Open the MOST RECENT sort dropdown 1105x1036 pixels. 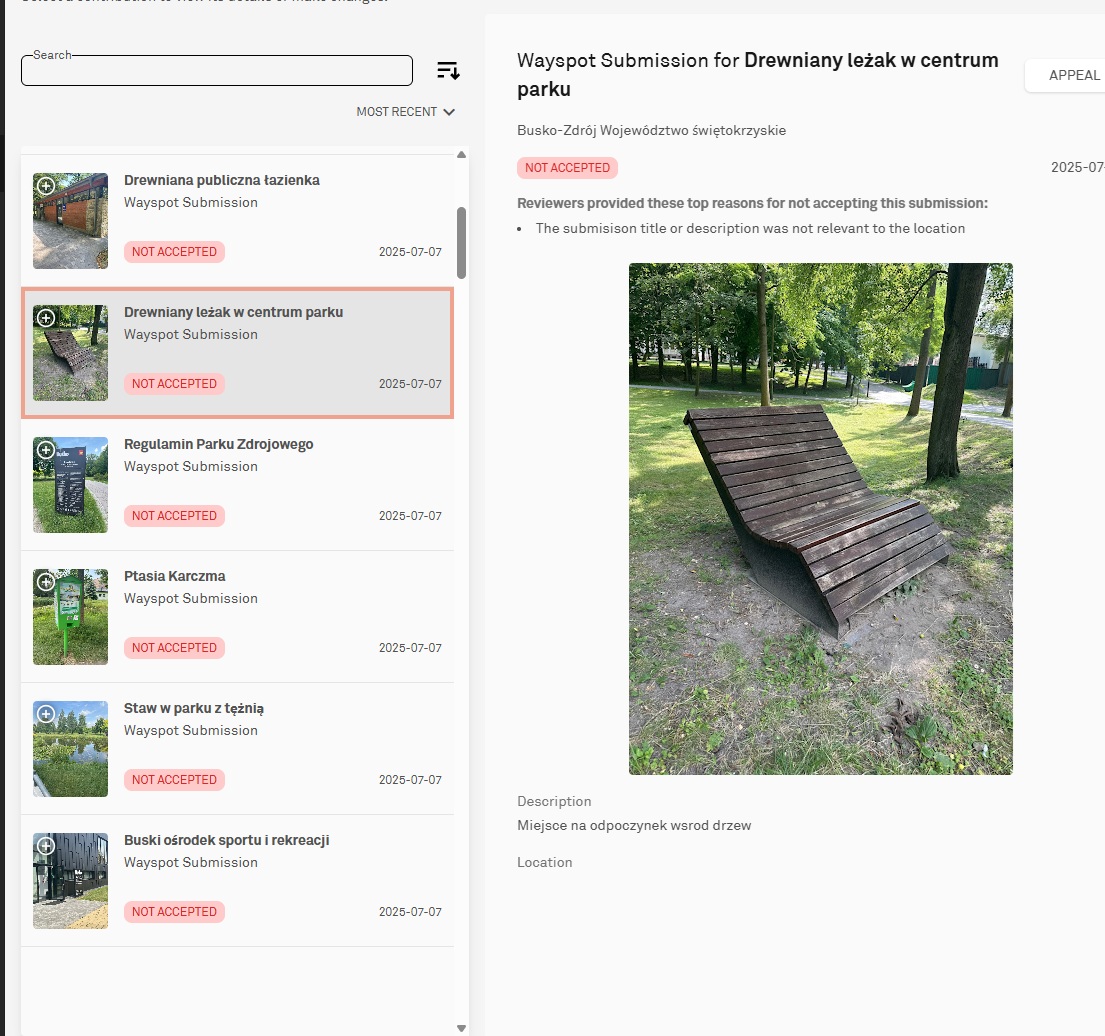click(x=405, y=112)
